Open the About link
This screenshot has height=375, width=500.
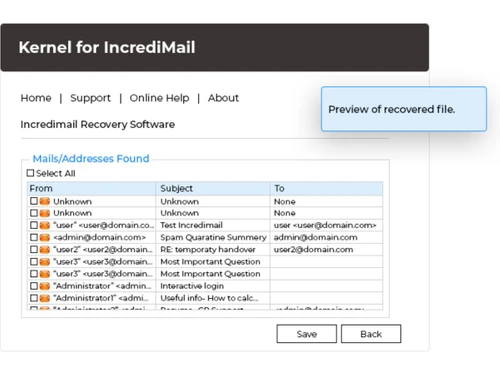coord(223,98)
